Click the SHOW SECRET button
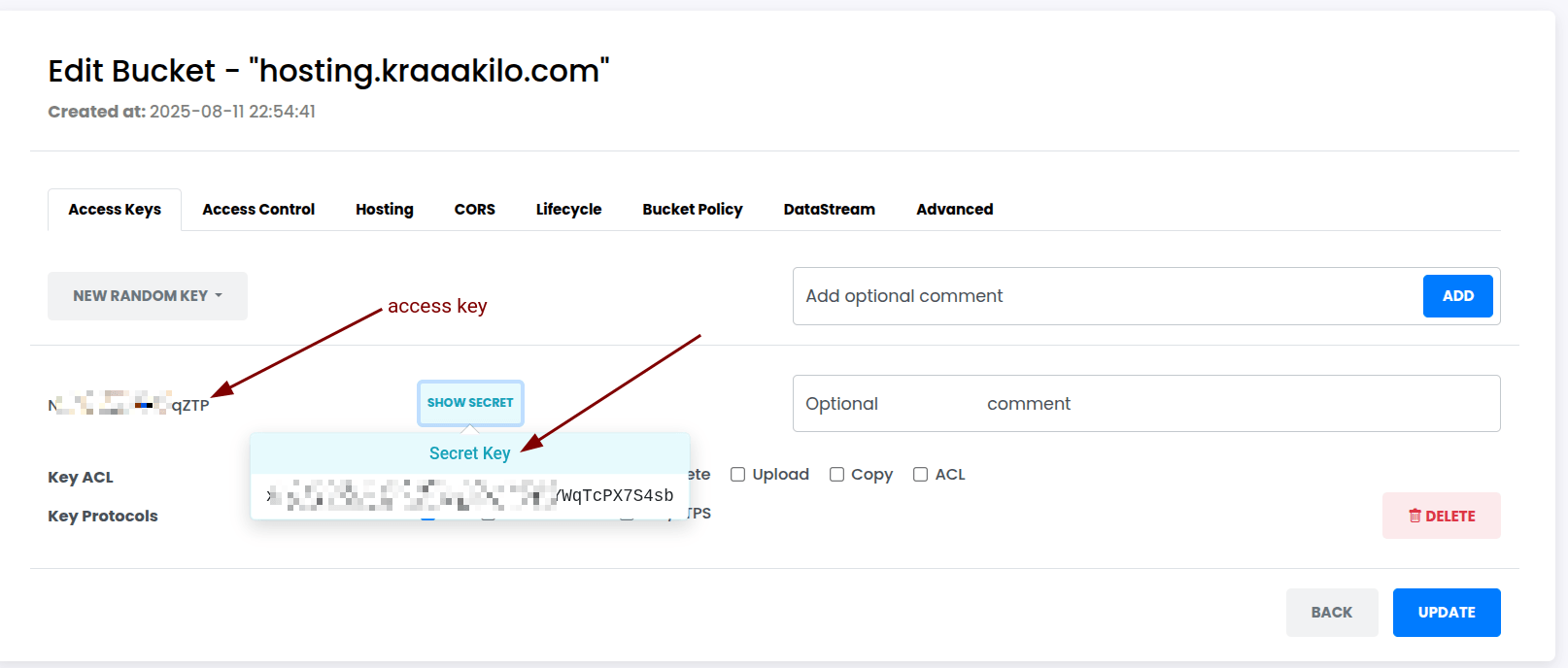The height and width of the screenshot is (668, 1568). point(470,403)
